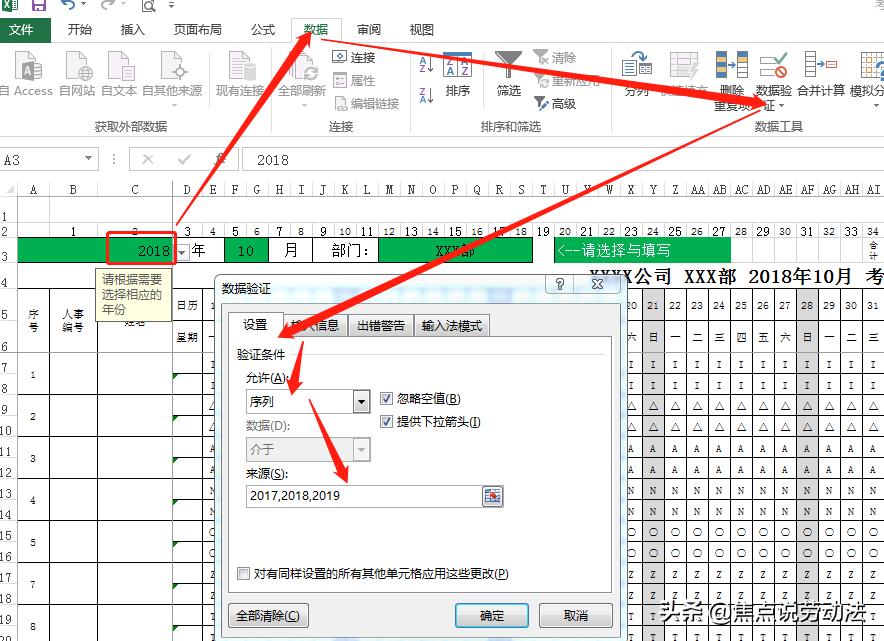884x641 pixels.
Task: Sort descending Z to A icon
Action: click(426, 95)
